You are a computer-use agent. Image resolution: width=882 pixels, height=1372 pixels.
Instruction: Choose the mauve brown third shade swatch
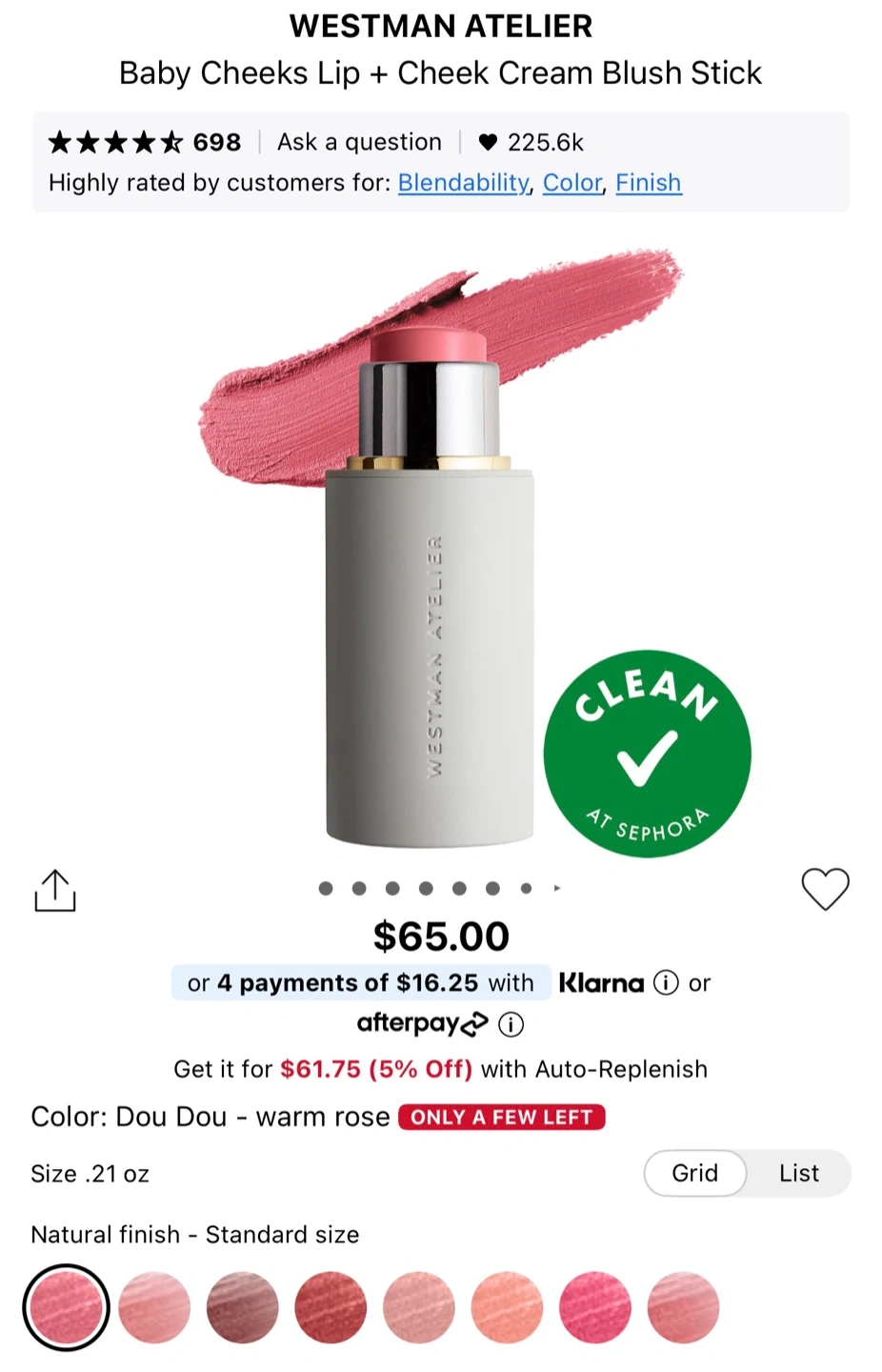(242, 1307)
